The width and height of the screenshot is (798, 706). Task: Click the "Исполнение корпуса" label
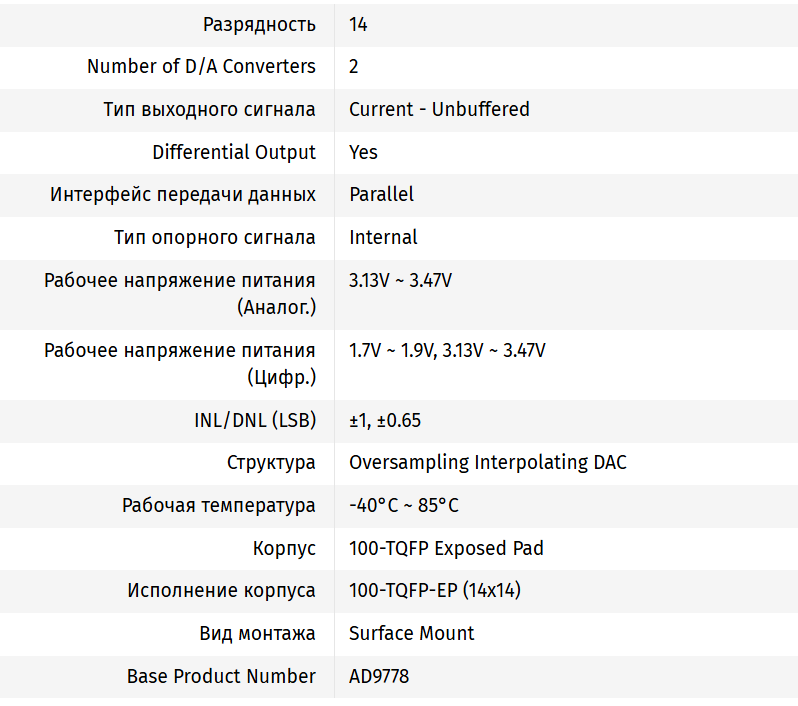[221, 590]
